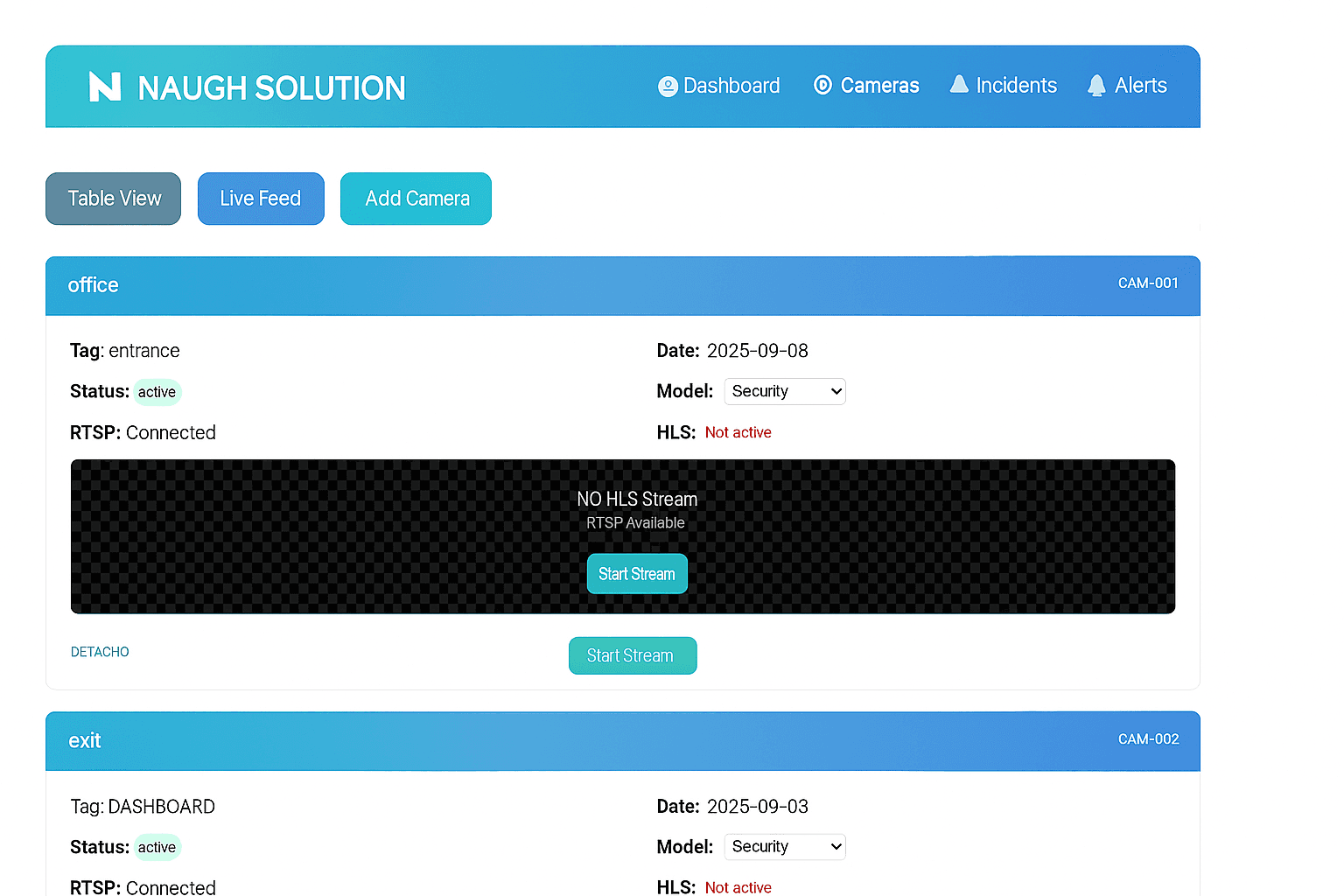Click Add Camera
Screen dimensions: 1344x896
[416, 199]
